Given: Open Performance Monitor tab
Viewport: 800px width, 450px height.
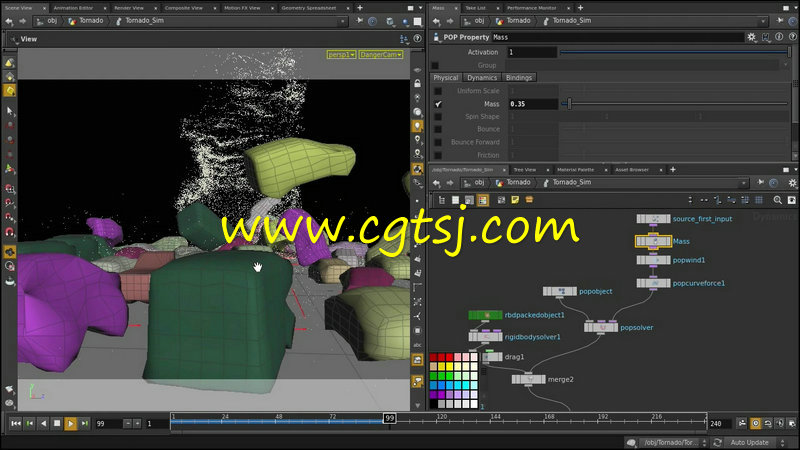Looking at the screenshot, I should click(532, 8).
